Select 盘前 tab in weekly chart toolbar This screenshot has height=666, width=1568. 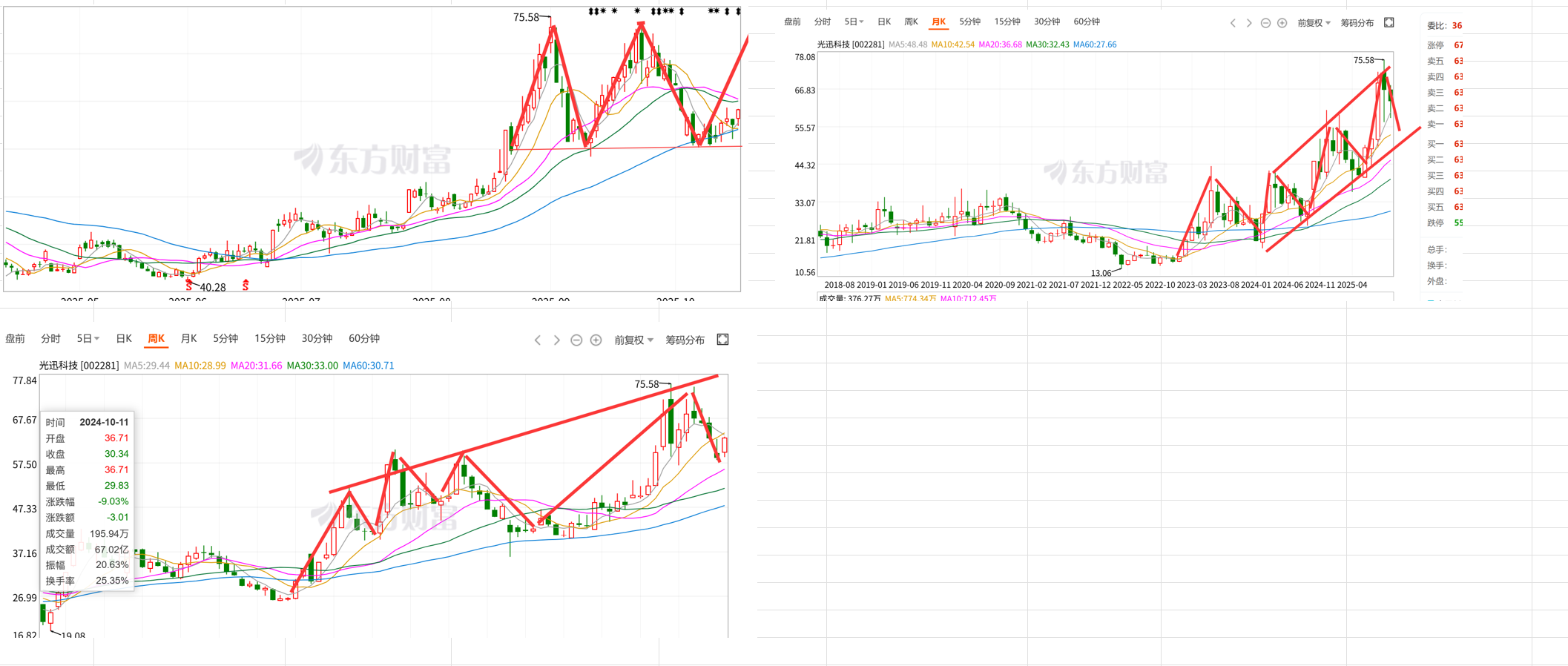pos(15,339)
